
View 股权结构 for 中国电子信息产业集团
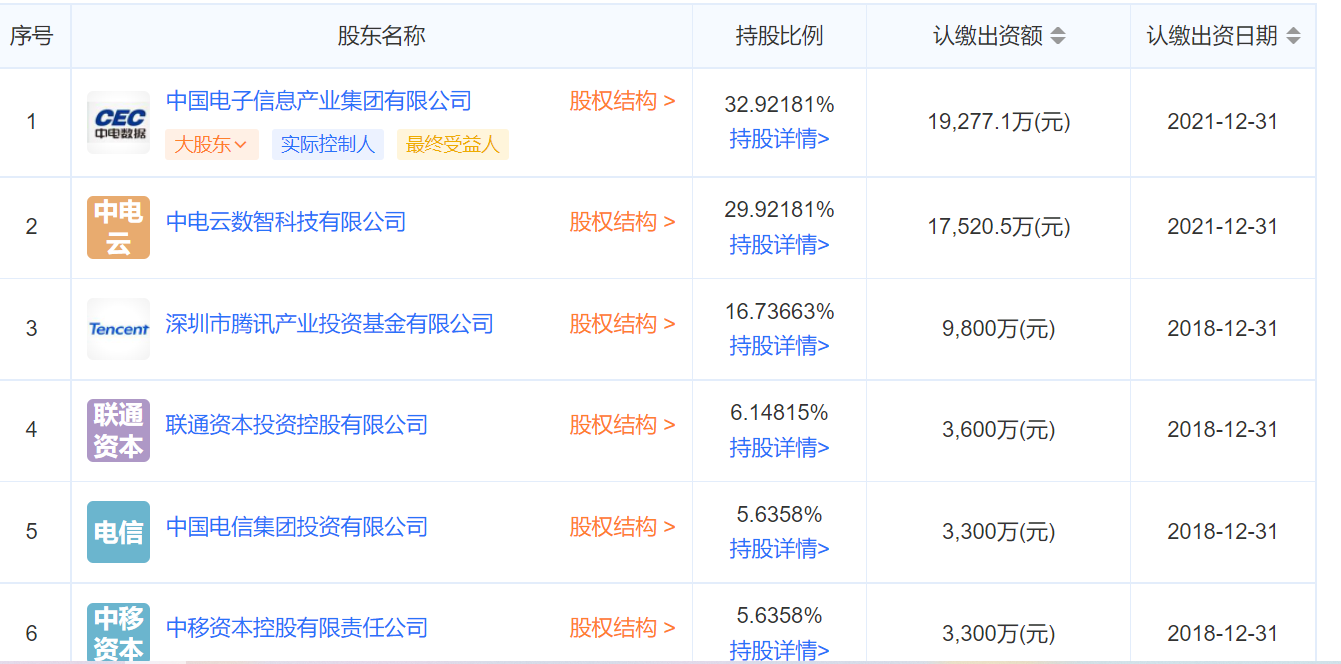click(x=623, y=101)
